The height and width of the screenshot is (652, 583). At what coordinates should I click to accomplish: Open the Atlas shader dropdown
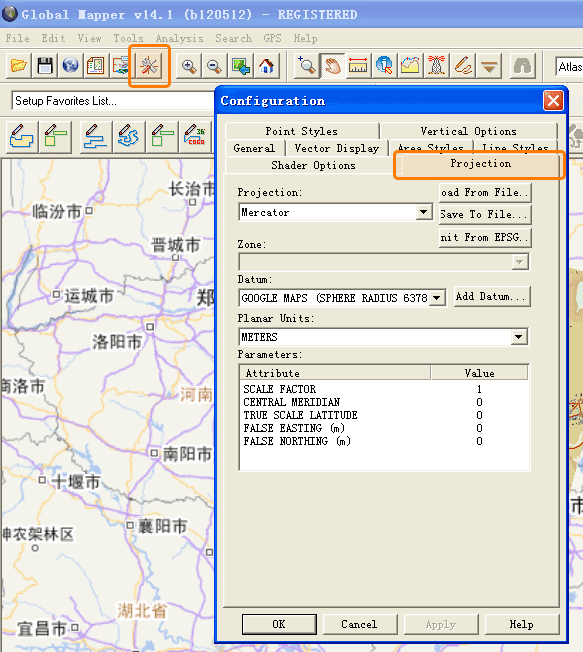(x=569, y=67)
